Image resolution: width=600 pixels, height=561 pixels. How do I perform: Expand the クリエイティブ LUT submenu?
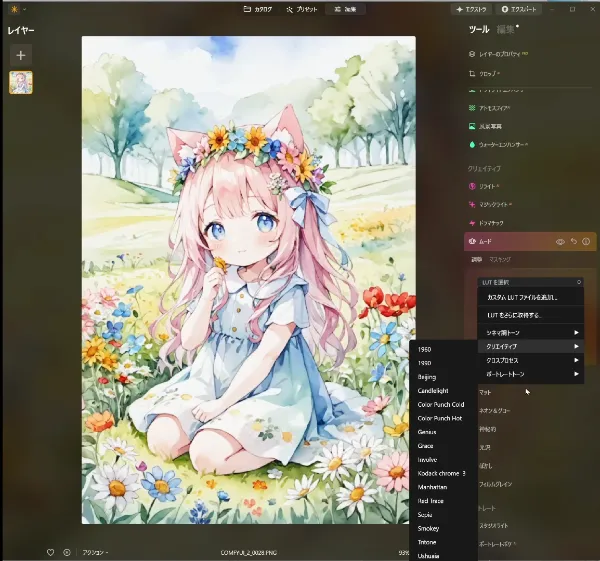530,347
